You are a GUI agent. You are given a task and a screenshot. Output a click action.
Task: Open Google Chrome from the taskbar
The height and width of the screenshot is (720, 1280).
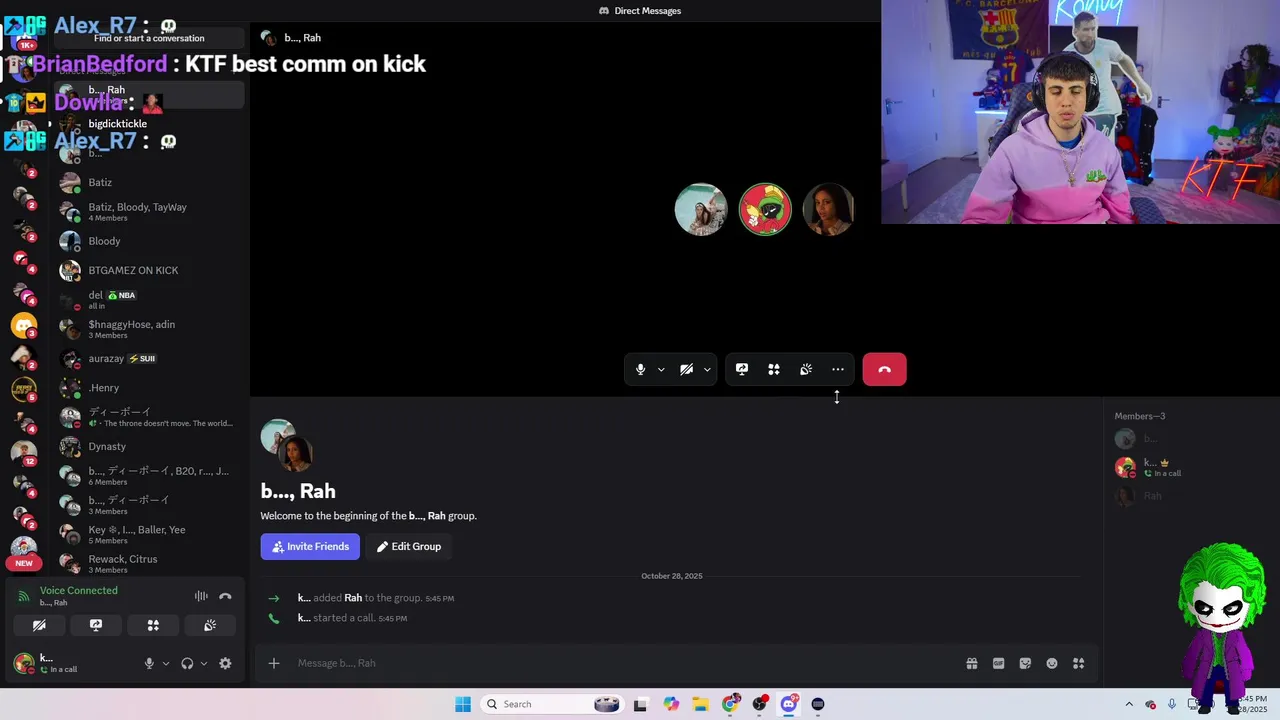pos(730,704)
